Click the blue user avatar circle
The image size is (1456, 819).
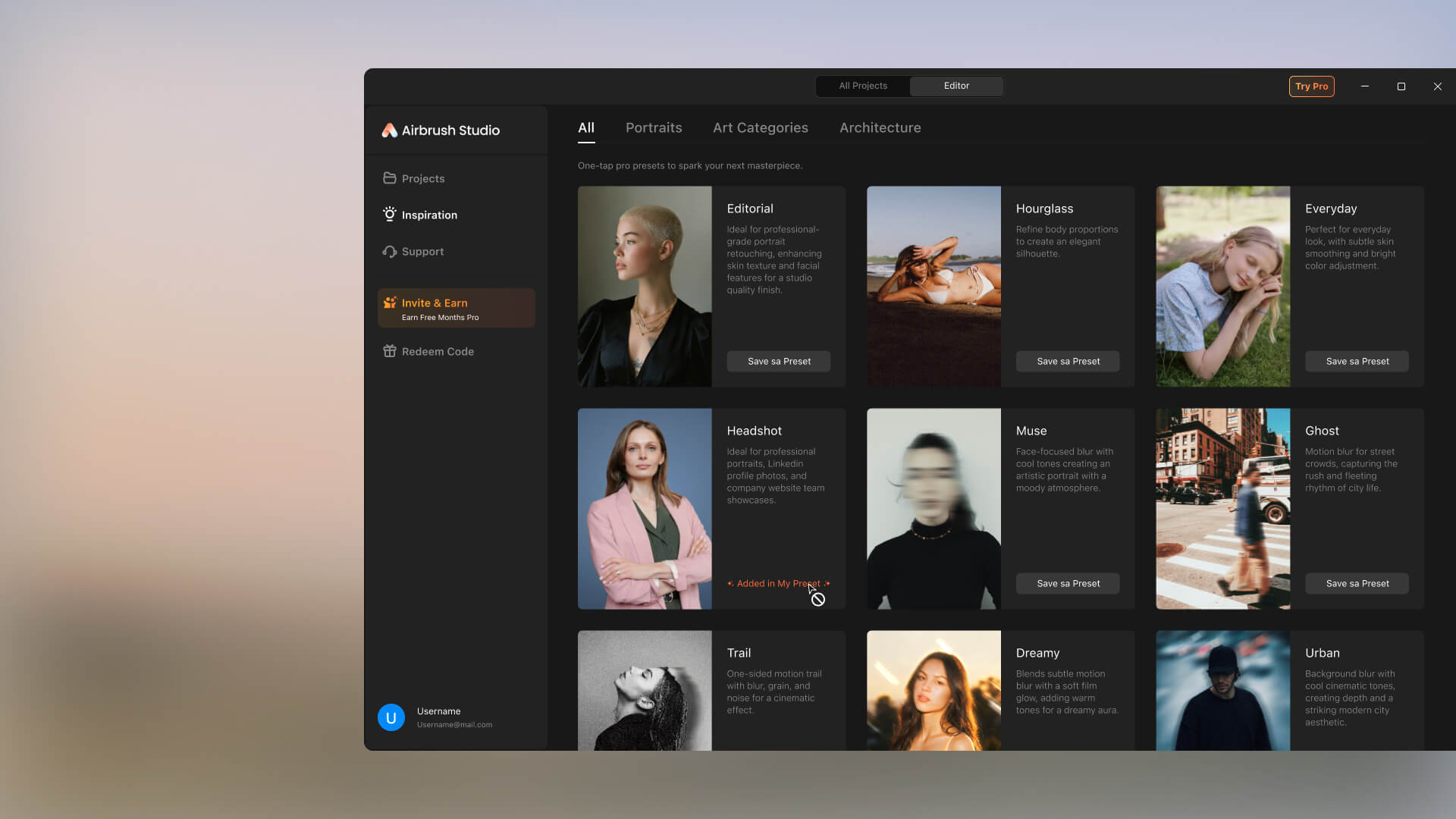point(391,717)
